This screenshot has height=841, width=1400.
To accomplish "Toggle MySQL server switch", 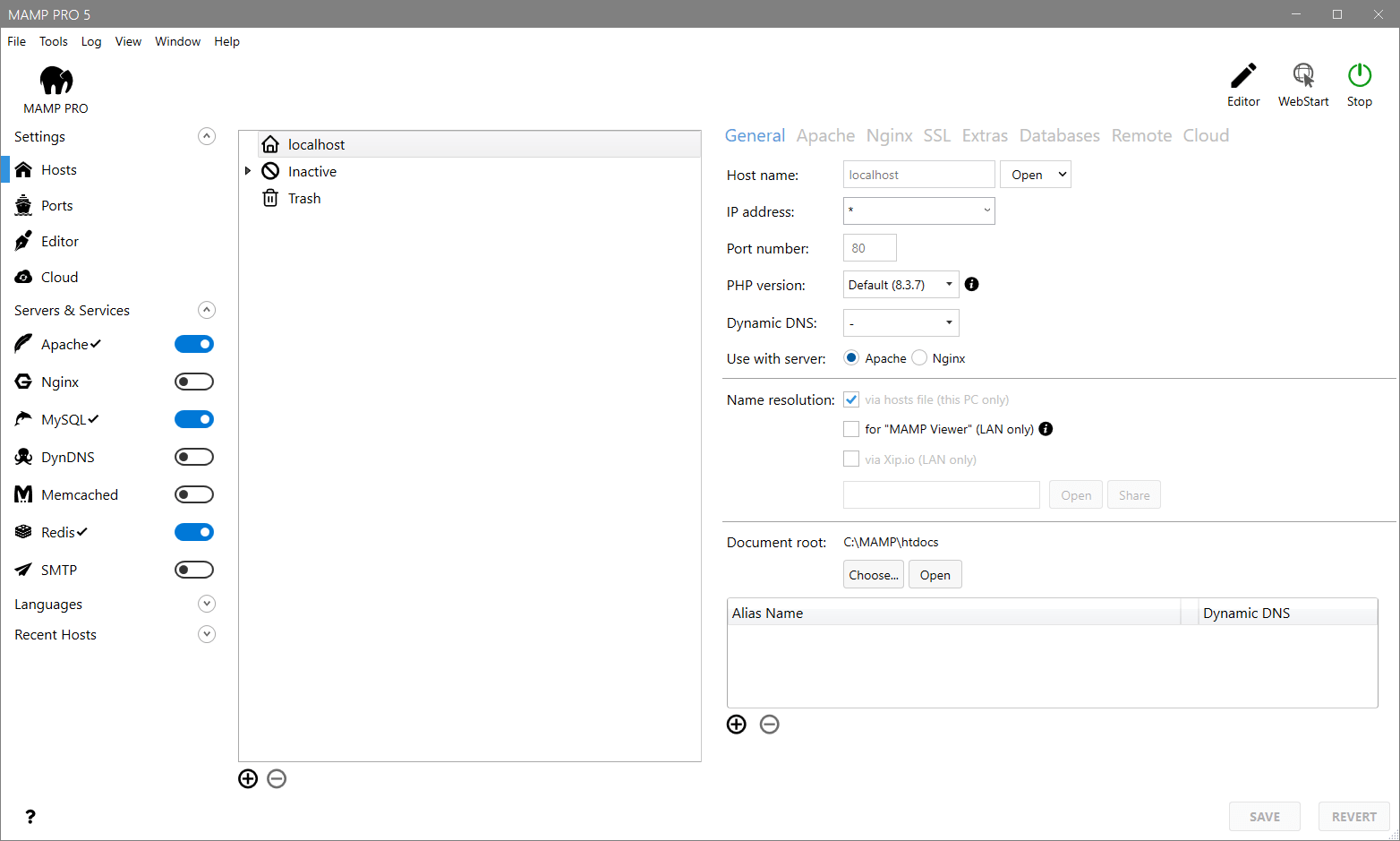I will [x=194, y=420].
